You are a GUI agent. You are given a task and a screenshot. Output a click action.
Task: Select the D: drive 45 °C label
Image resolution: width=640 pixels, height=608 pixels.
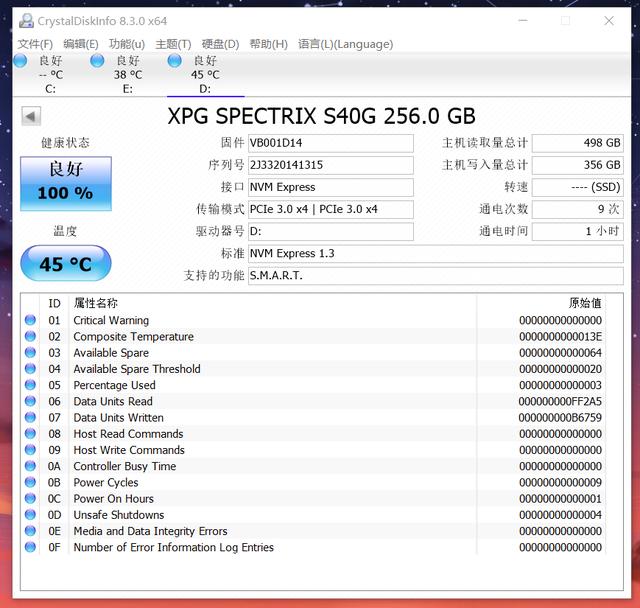205,75
